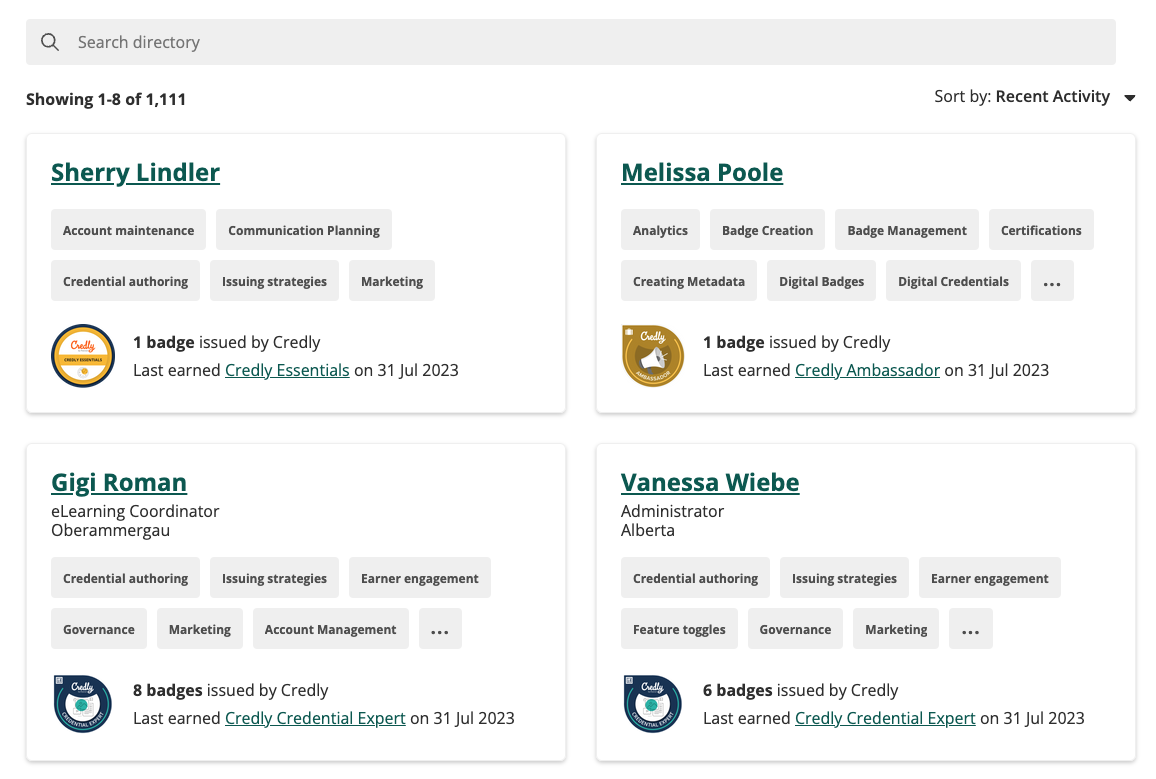This screenshot has width=1156, height=779.
Task: Open Sherry Lindler's profile
Action: [x=135, y=173]
